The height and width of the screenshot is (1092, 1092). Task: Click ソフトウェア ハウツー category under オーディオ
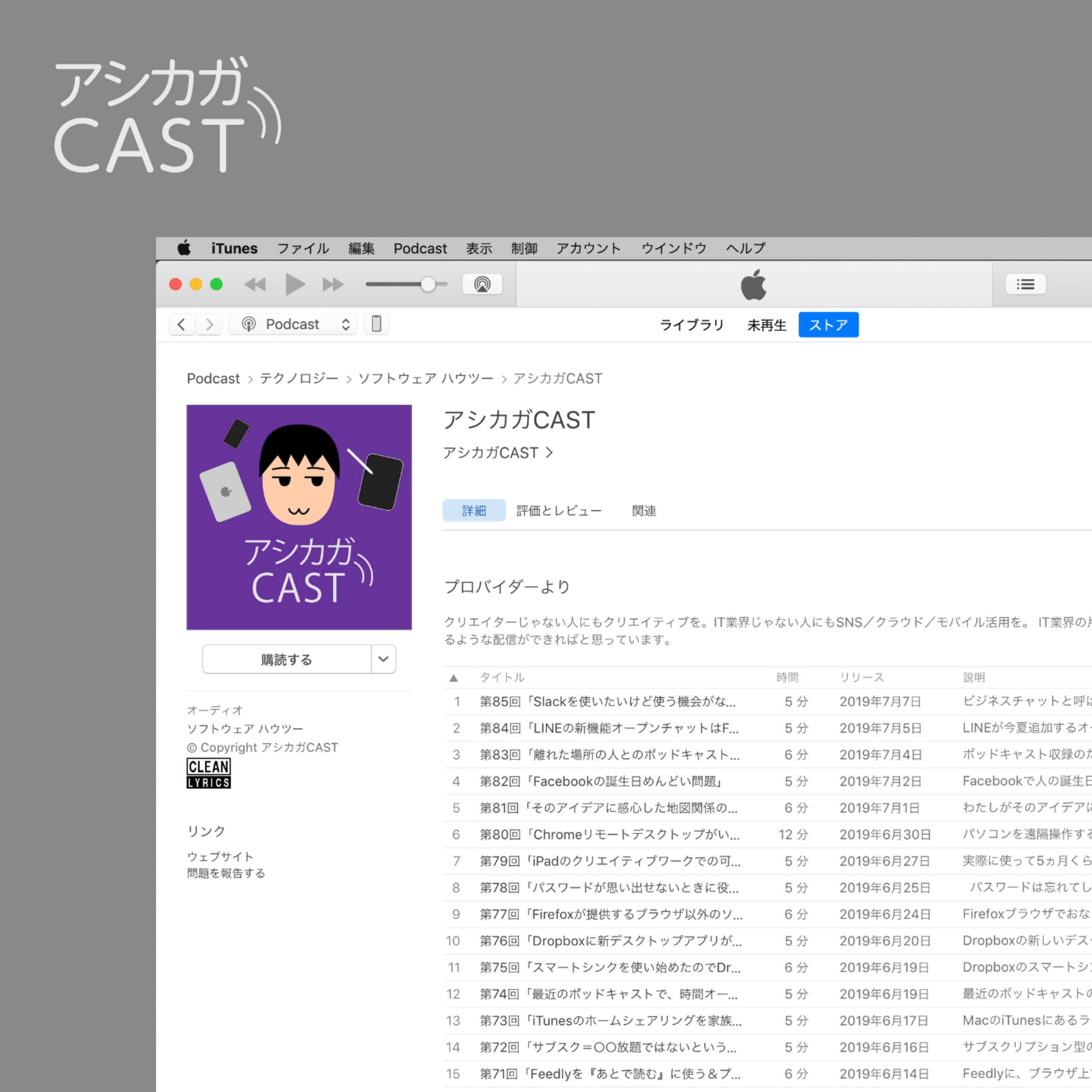pyautogui.click(x=245, y=729)
